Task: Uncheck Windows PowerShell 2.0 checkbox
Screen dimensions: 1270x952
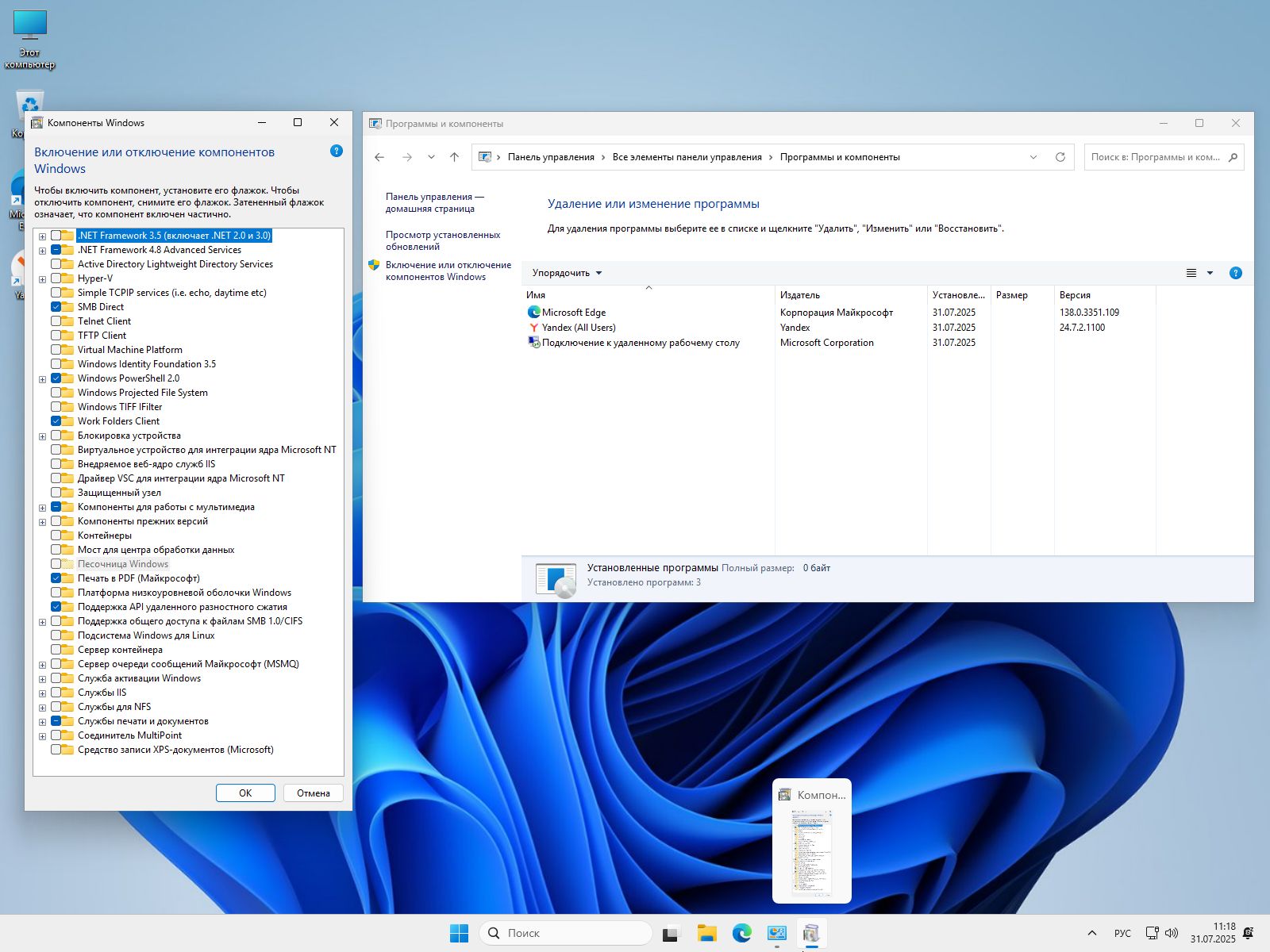Action: tap(56, 378)
